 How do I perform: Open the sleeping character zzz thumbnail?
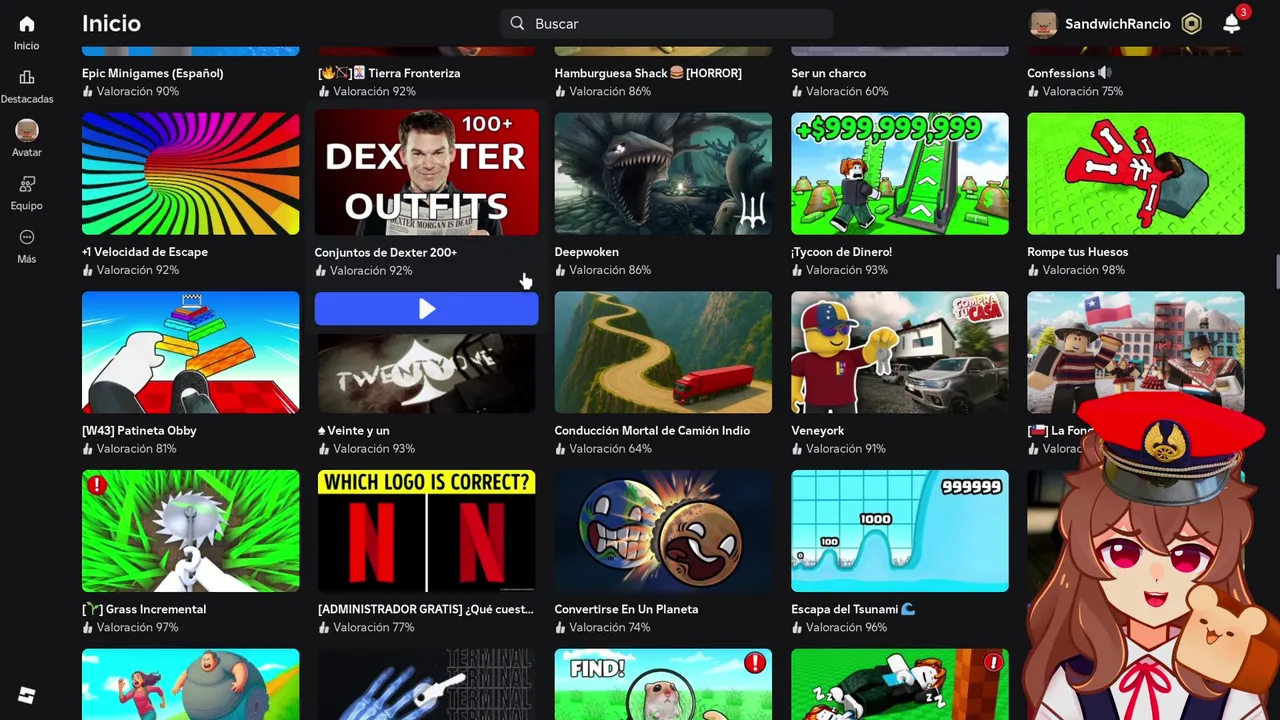(899, 684)
